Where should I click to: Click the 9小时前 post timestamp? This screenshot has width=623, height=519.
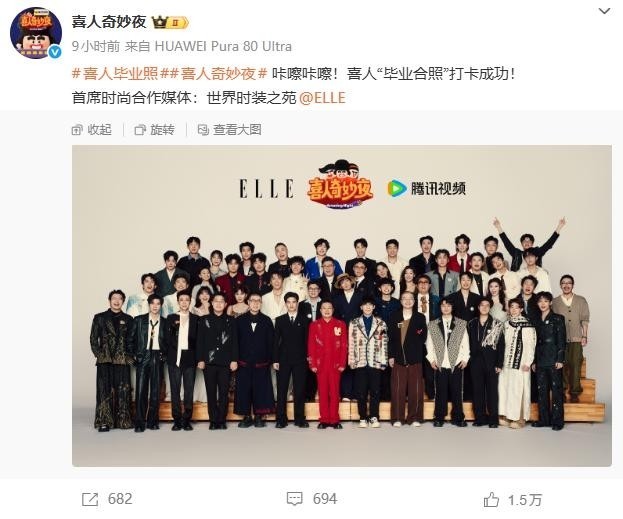pos(96,46)
